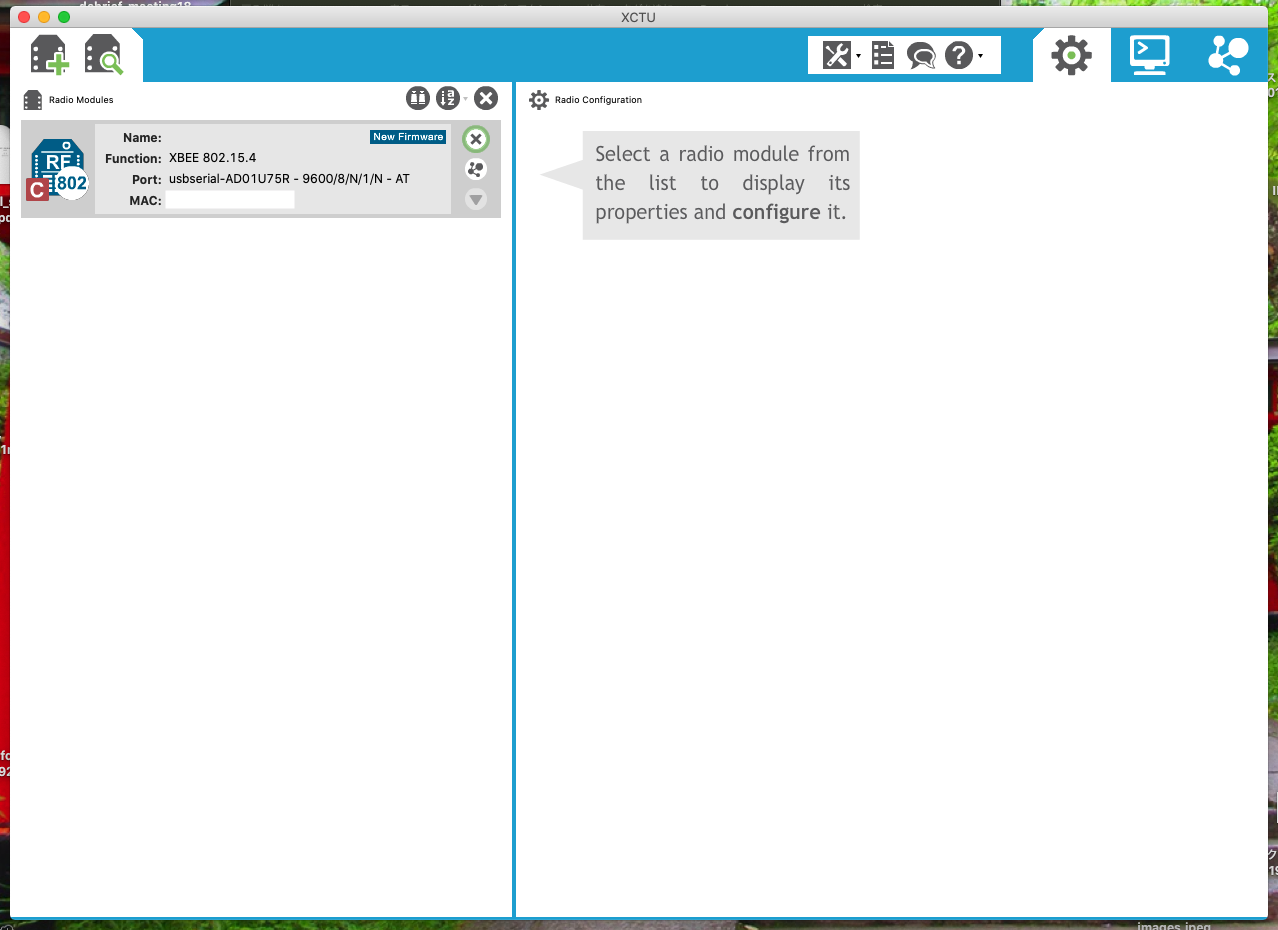The height and width of the screenshot is (930, 1278).
Task: Click the Add radio module icon
Action: pyautogui.click(x=49, y=55)
